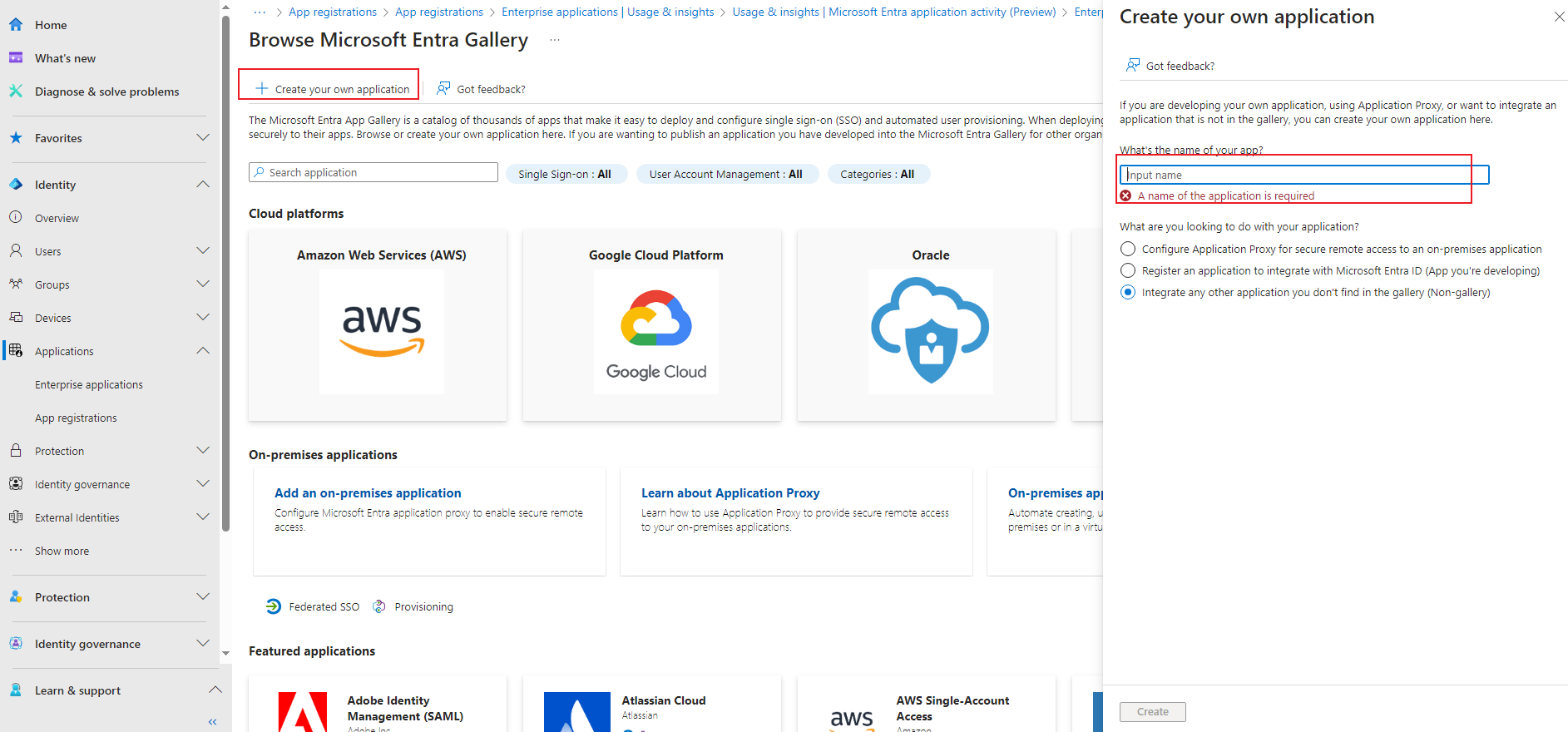This screenshot has height=732, width=1568.
Task: Open Enterprise applications in the sidebar
Action: coord(89,384)
